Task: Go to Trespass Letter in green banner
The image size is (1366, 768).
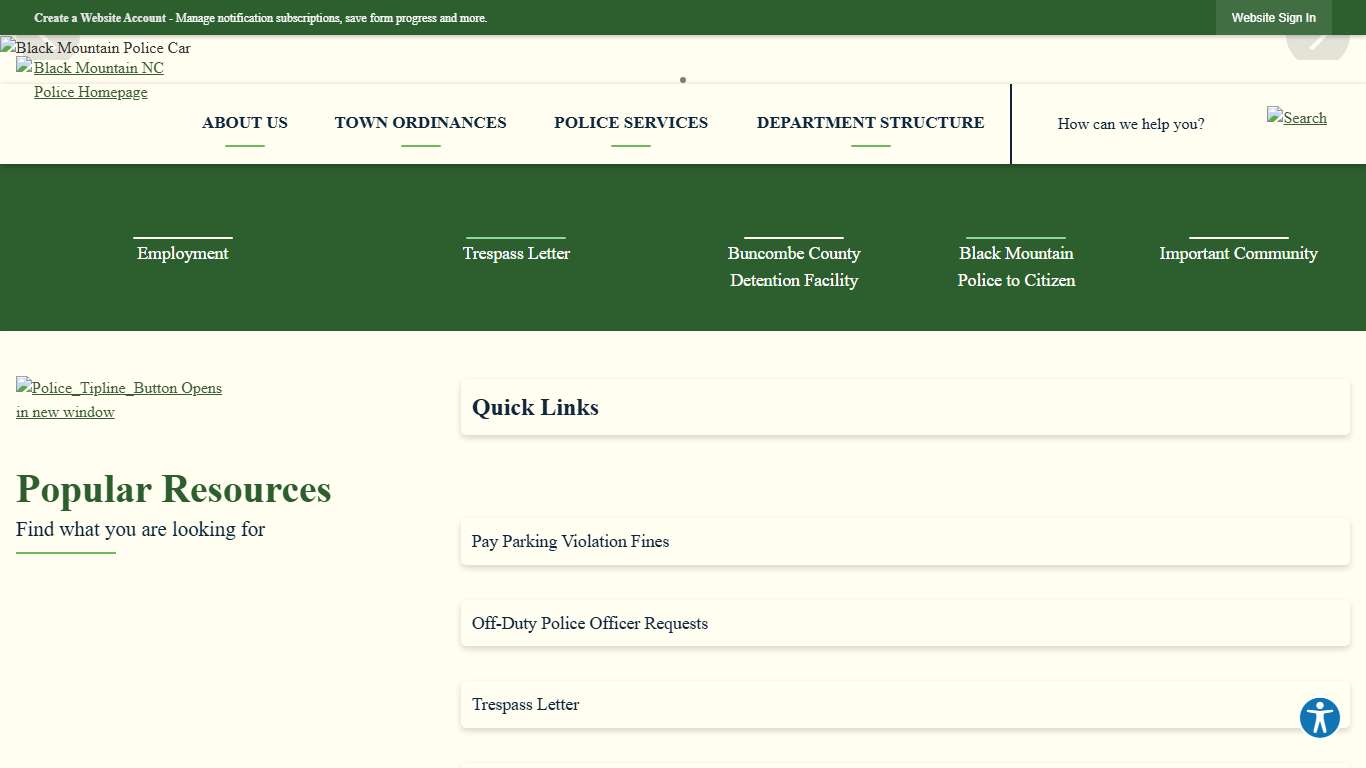Action: [x=516, y=253]
